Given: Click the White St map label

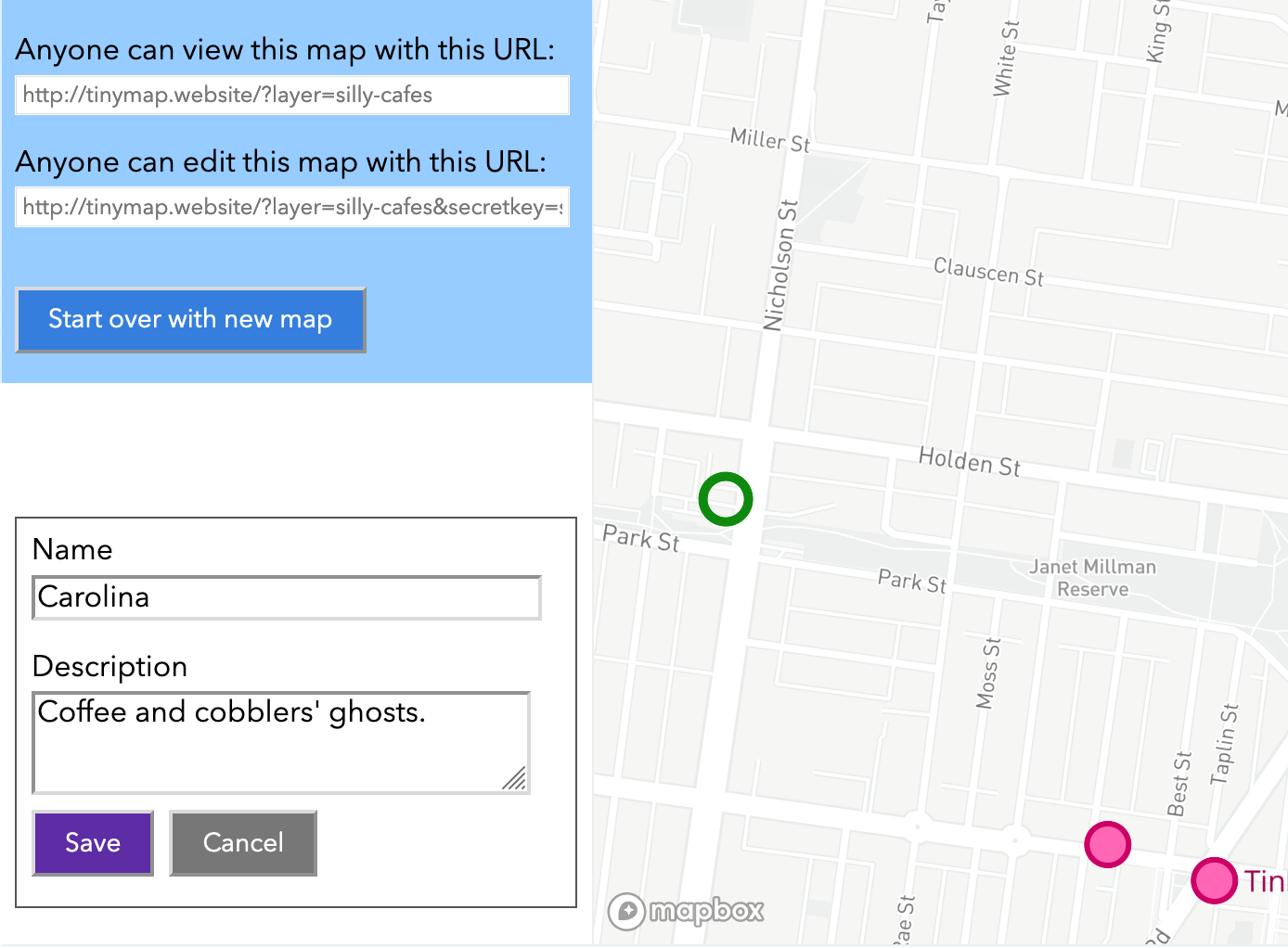Looking at the screenshot, I should pos(1005,58).
